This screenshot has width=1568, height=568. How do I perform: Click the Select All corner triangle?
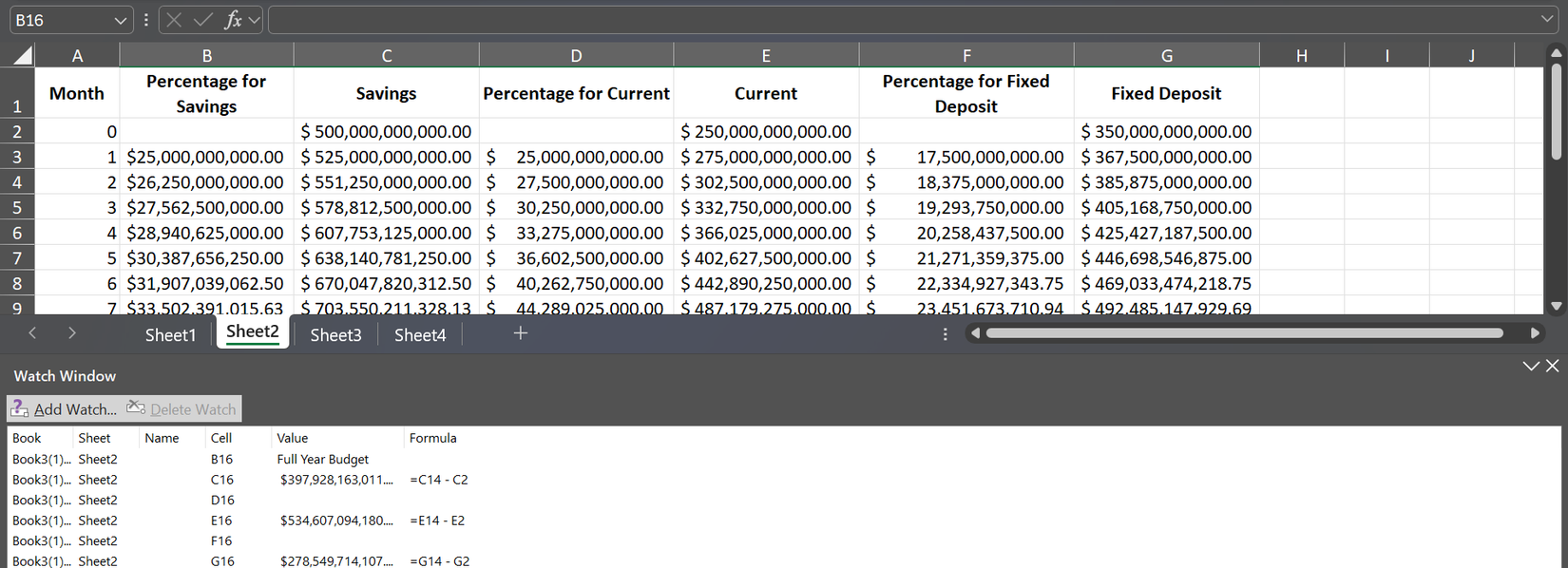(x=21, y=56)
